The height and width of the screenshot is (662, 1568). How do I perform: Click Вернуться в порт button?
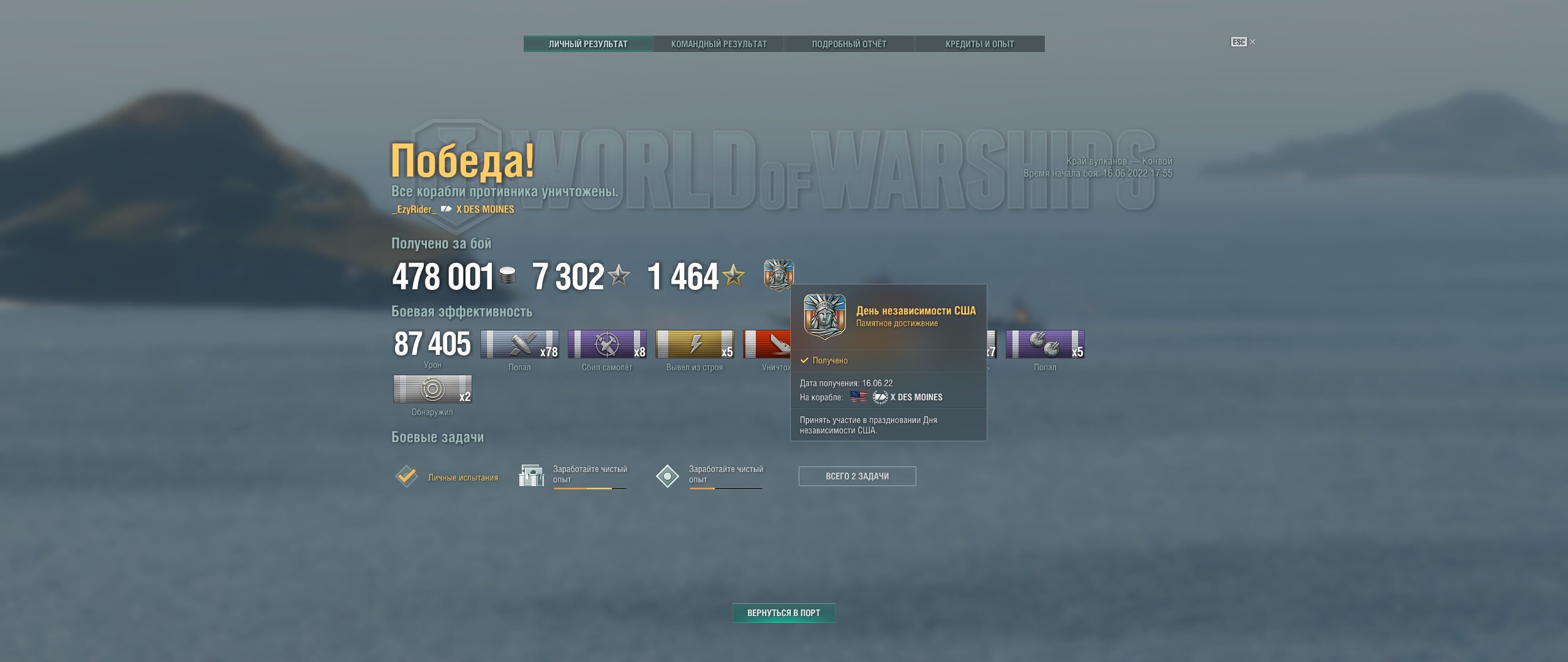784,613
